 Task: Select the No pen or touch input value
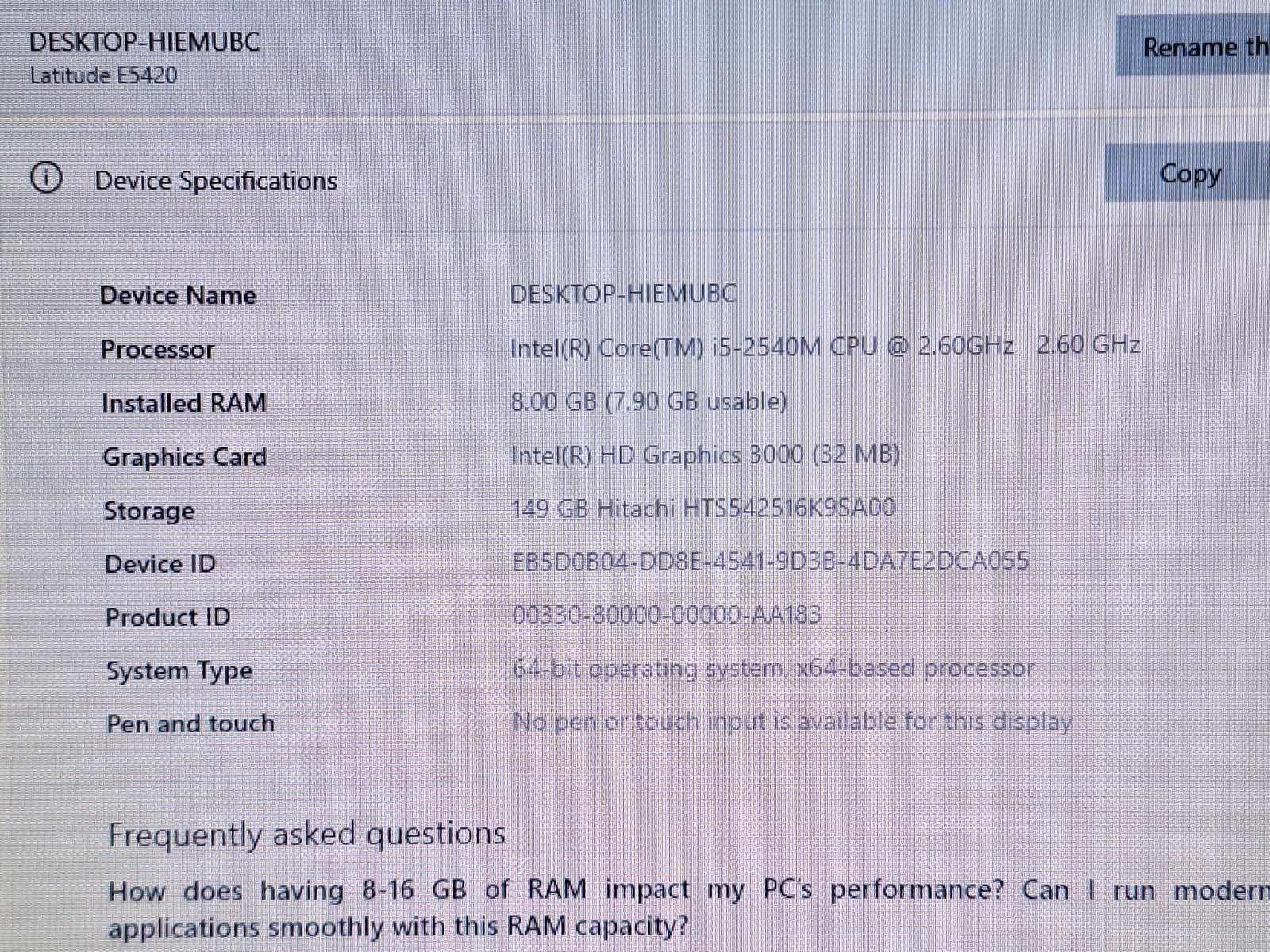coord(792,722)
